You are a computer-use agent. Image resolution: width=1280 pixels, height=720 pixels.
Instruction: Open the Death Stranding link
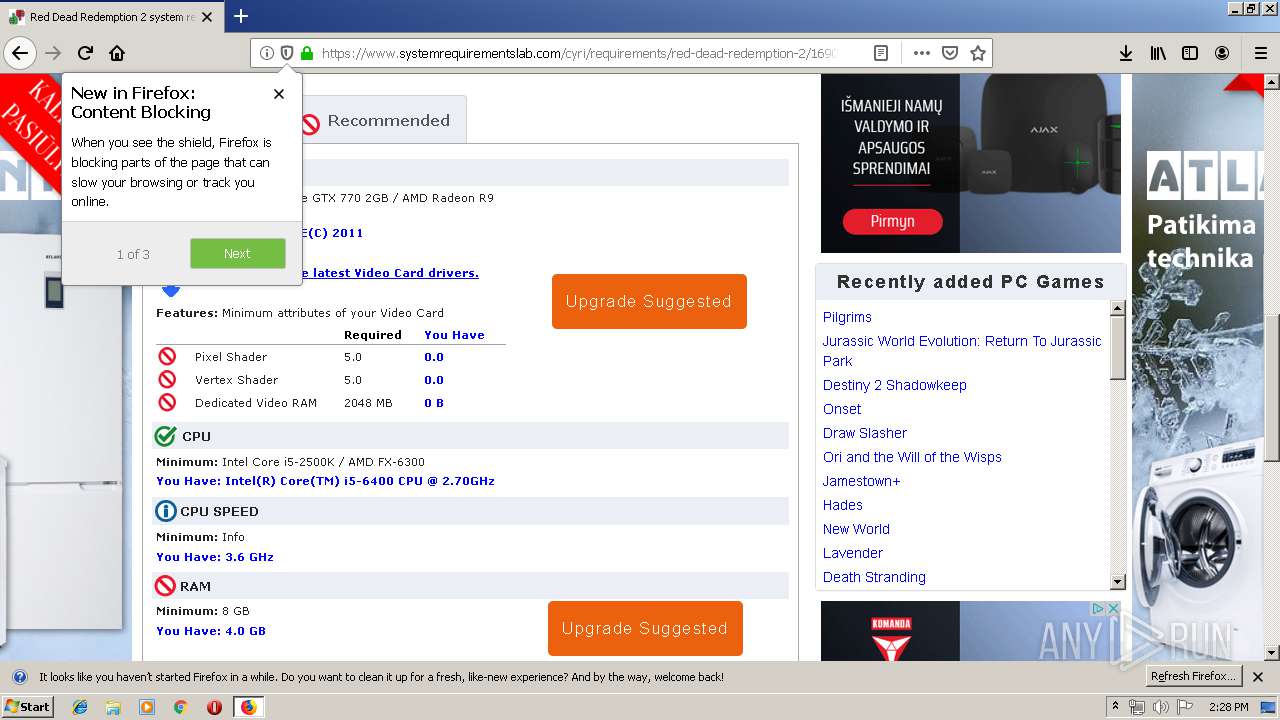click(x=874, y=577)
